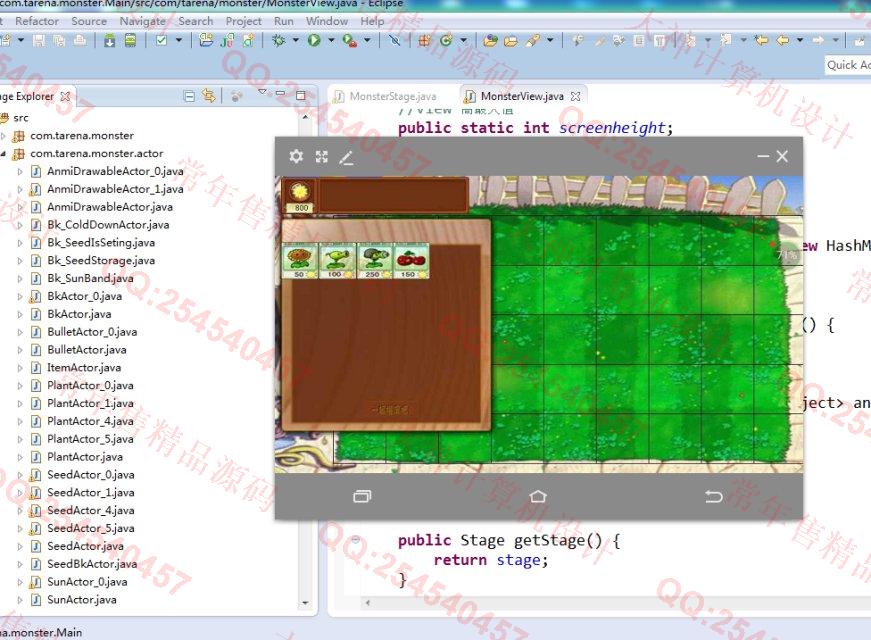Close the Package Explorer view

pyautogui.click(x=65, y=96)
